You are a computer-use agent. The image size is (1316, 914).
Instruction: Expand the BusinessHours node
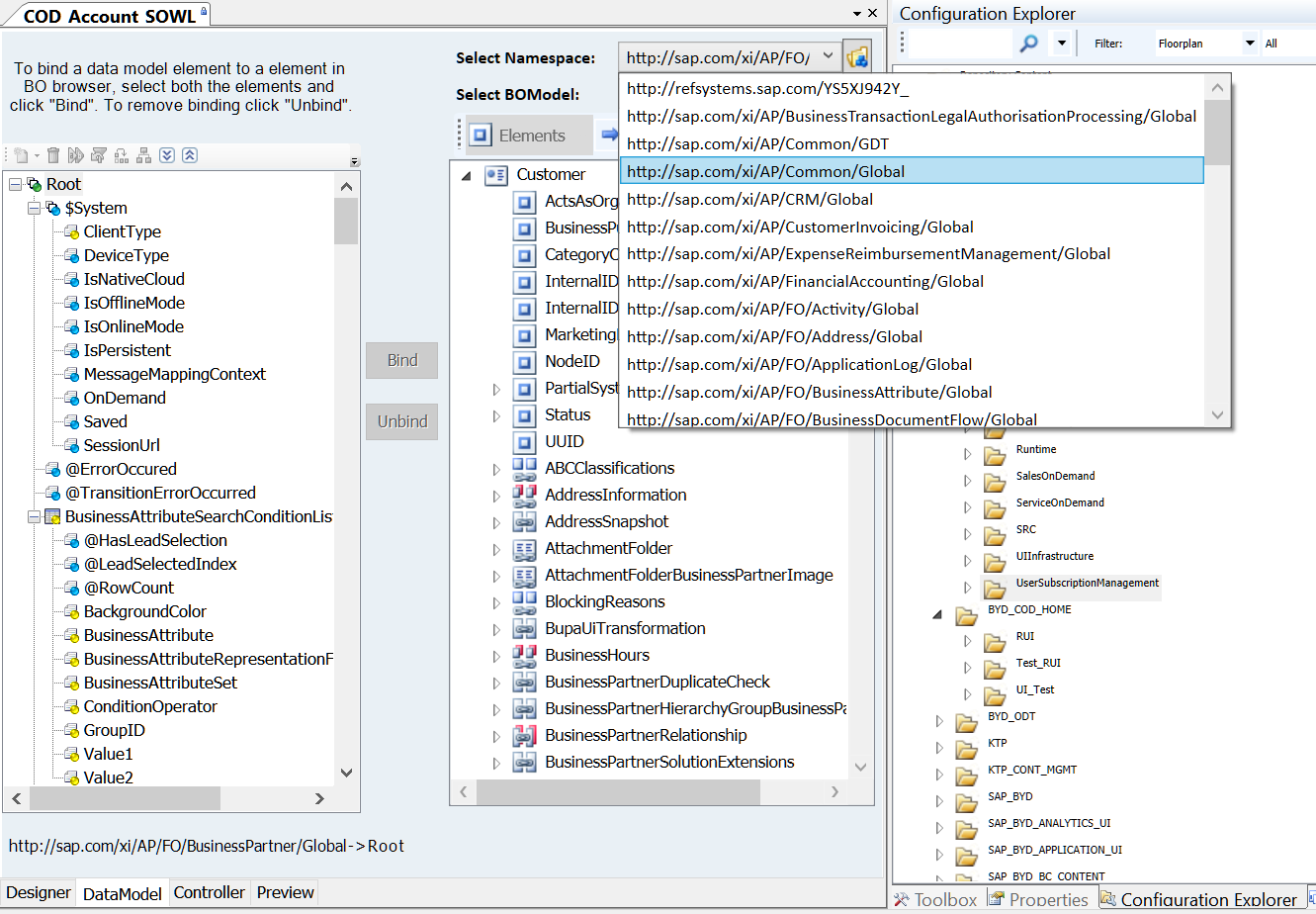[496, 656]
